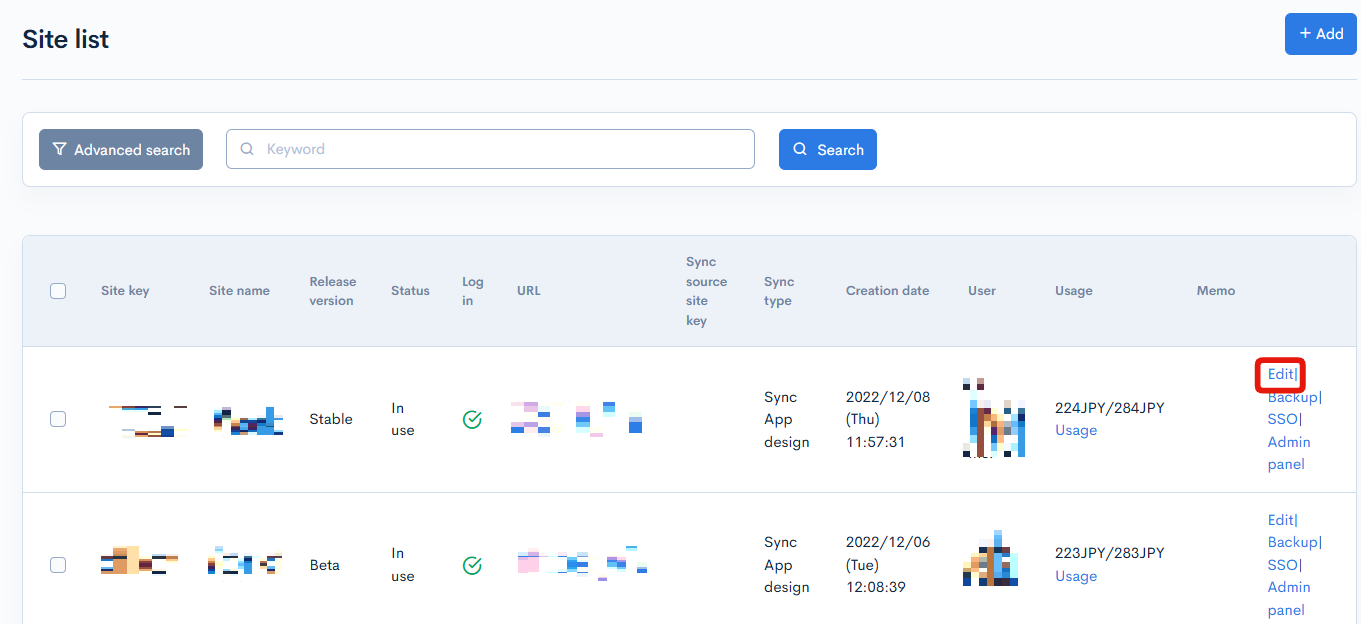Add a new site with + Add button
The height and width of the screenshot is (624, 1361).
click(x=1320, y=34)
